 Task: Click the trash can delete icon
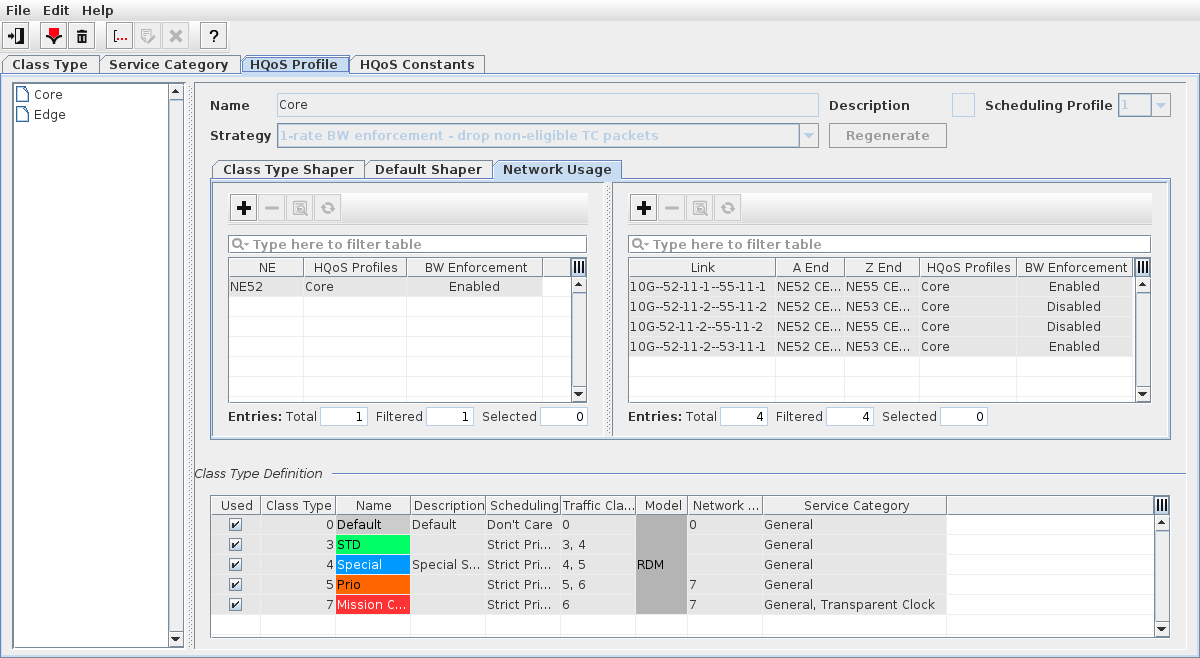pyautogui.click(x=82, y=36)
